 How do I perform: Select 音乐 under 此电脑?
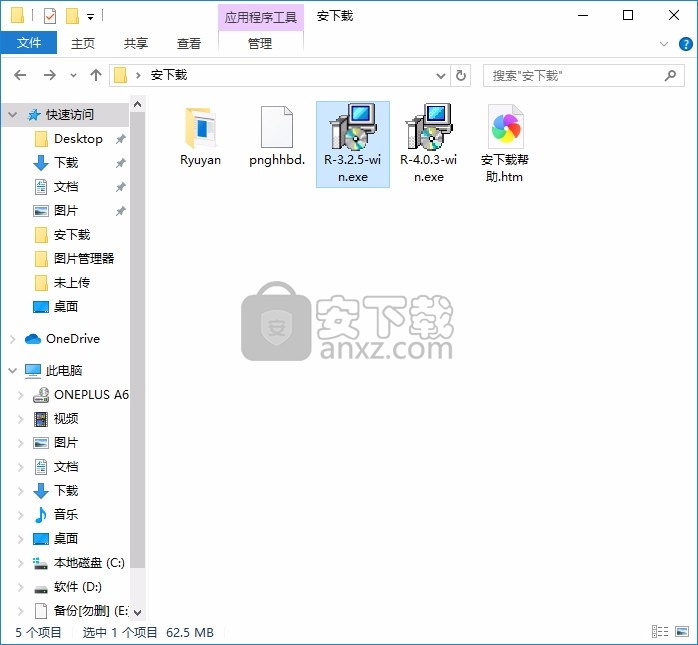click(x=68, y=515)
